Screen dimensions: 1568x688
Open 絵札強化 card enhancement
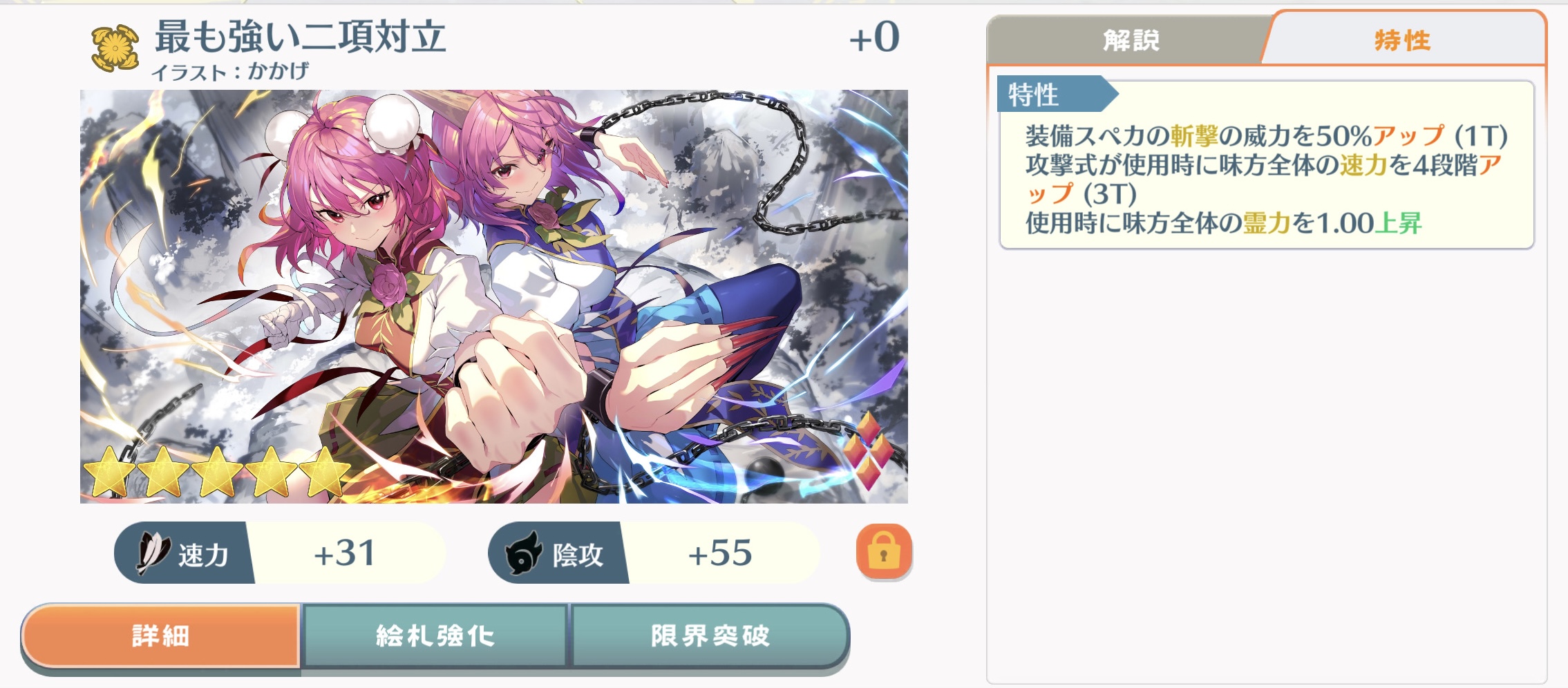[x=435, y=636]
